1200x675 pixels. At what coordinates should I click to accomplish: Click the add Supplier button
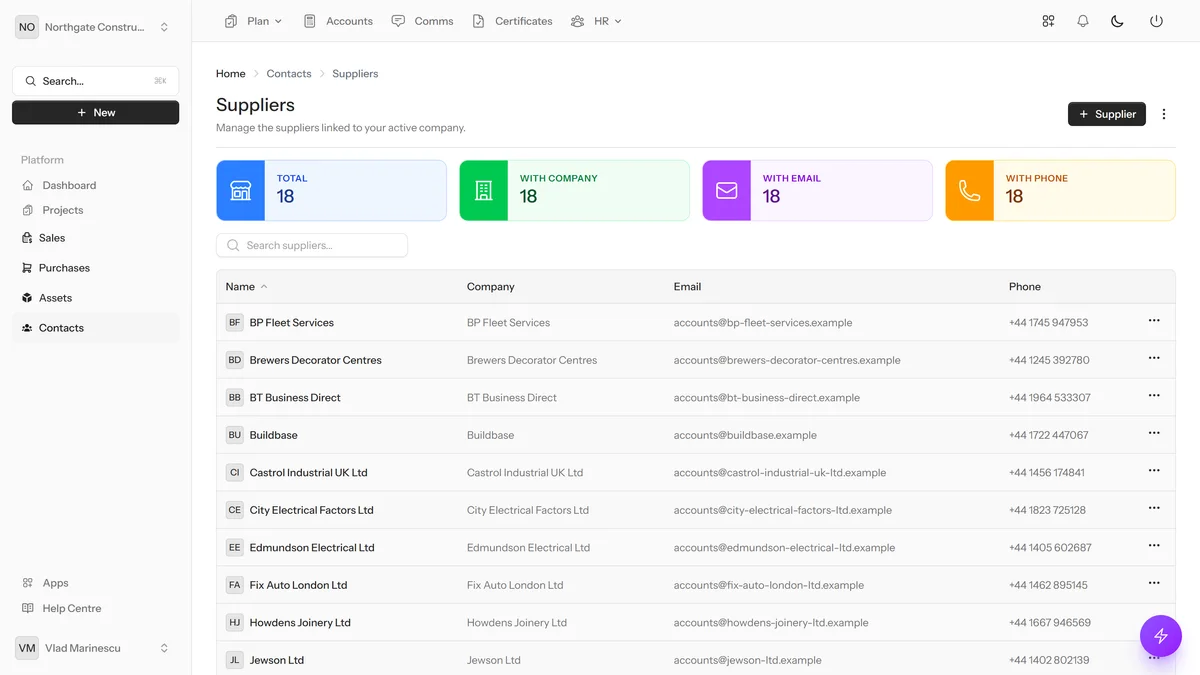[1107, 114]
